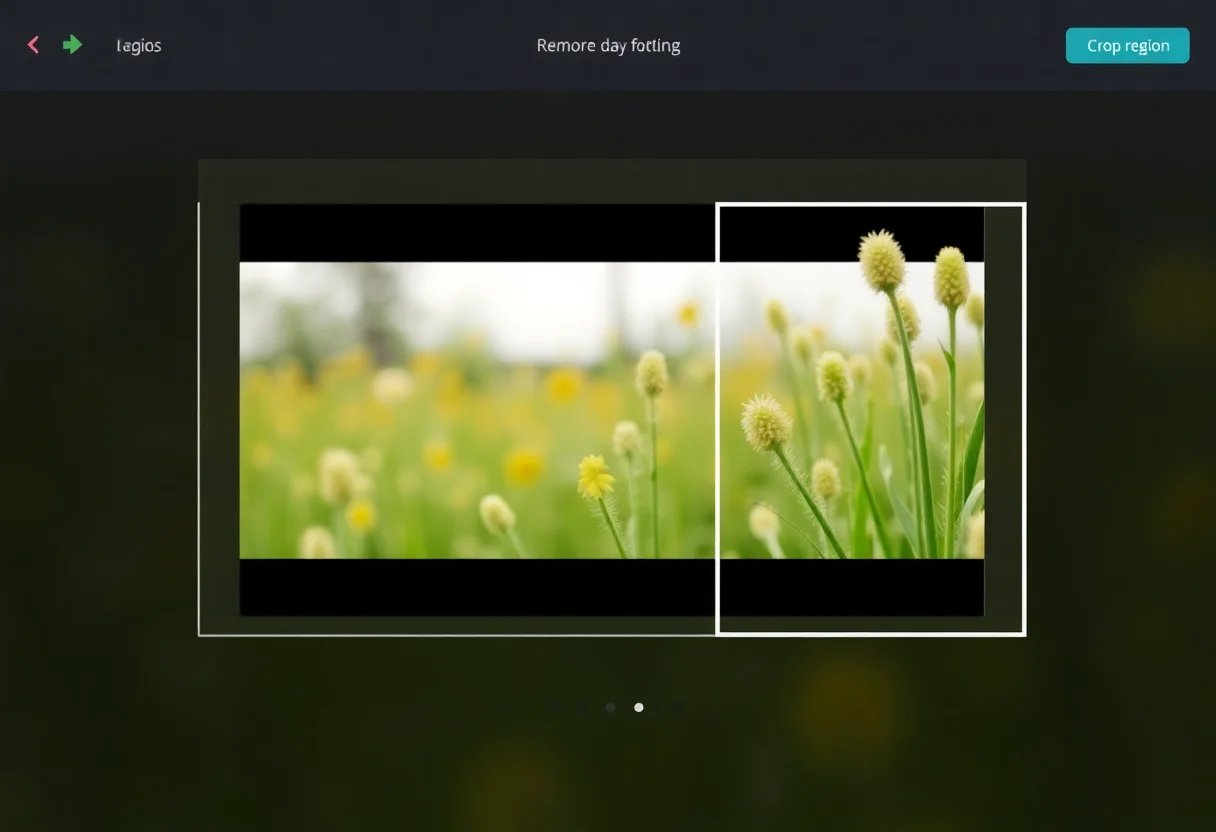Click the 'Iegios' label in the header
Screen dimensions: 1216x832
(138, 46)
